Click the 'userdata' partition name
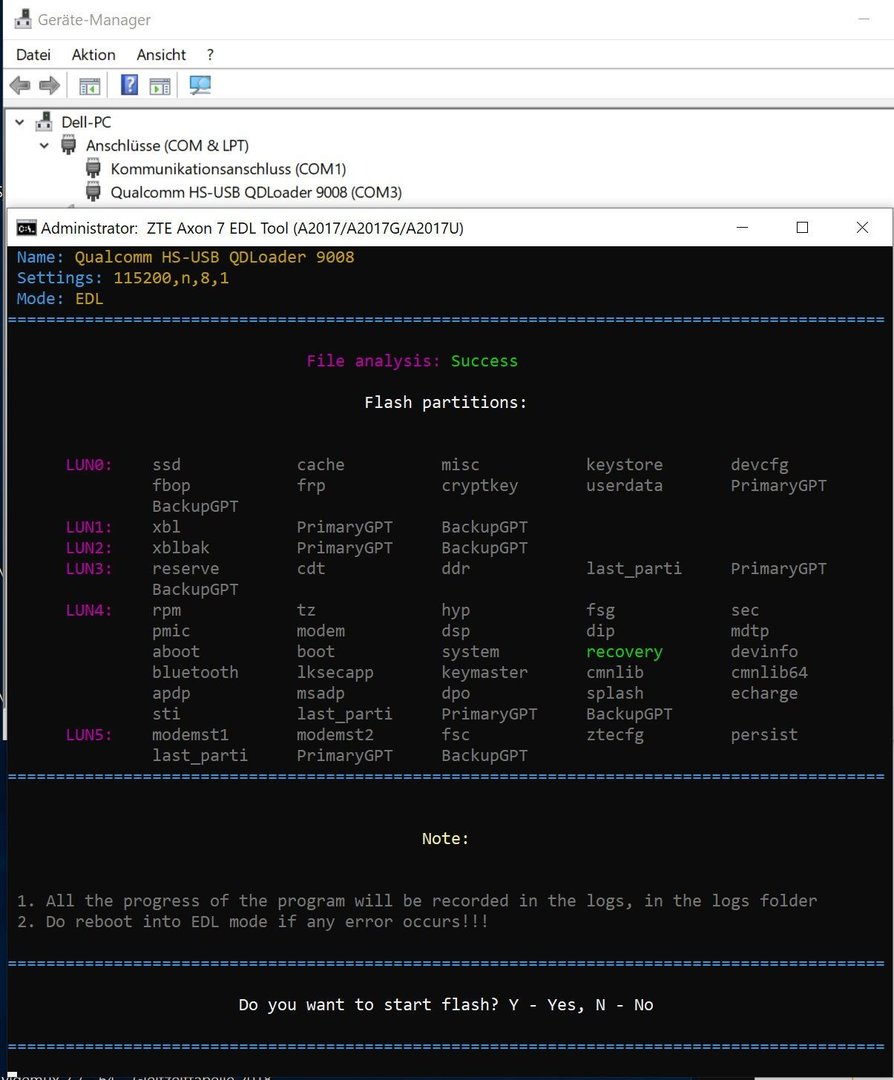The image size is (894, 1080). [625, 486]
